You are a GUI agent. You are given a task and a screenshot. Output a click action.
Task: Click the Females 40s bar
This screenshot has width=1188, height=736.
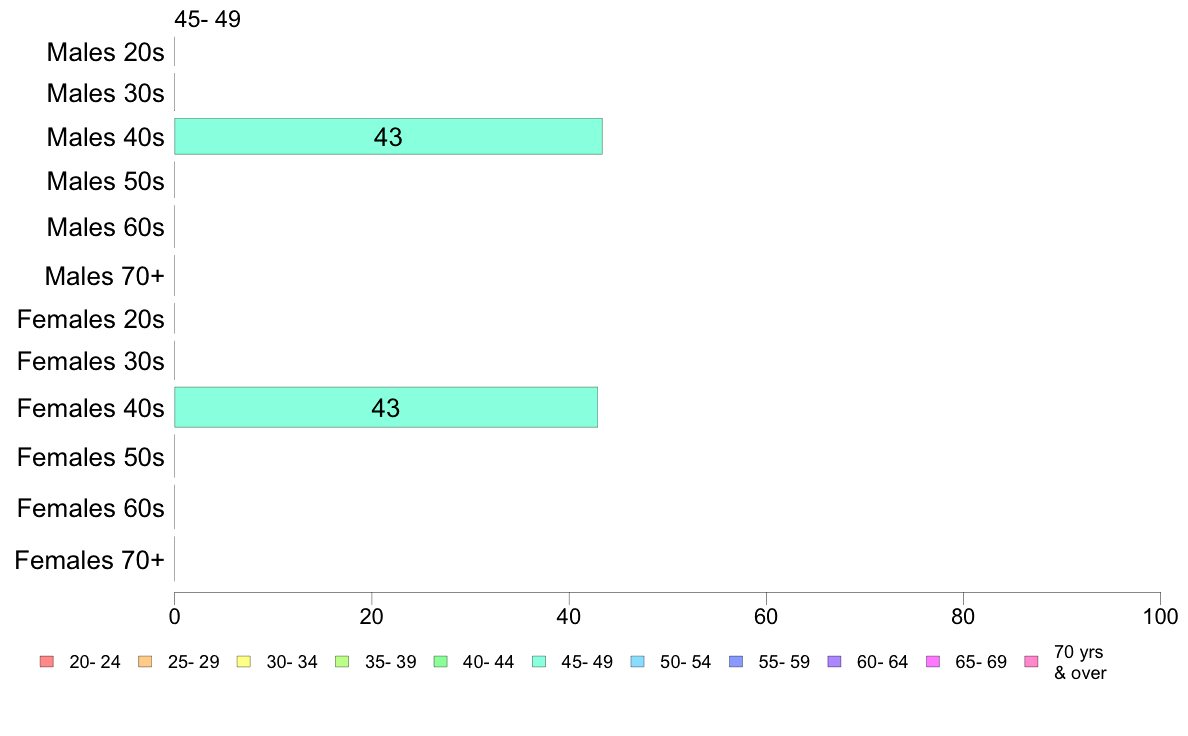click(x=386, y=407)
